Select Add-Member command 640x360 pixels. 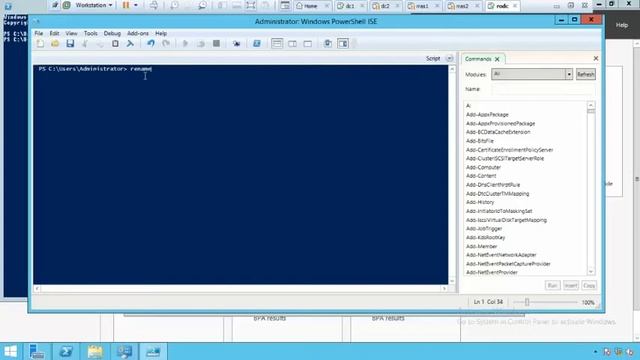(482, 247)
